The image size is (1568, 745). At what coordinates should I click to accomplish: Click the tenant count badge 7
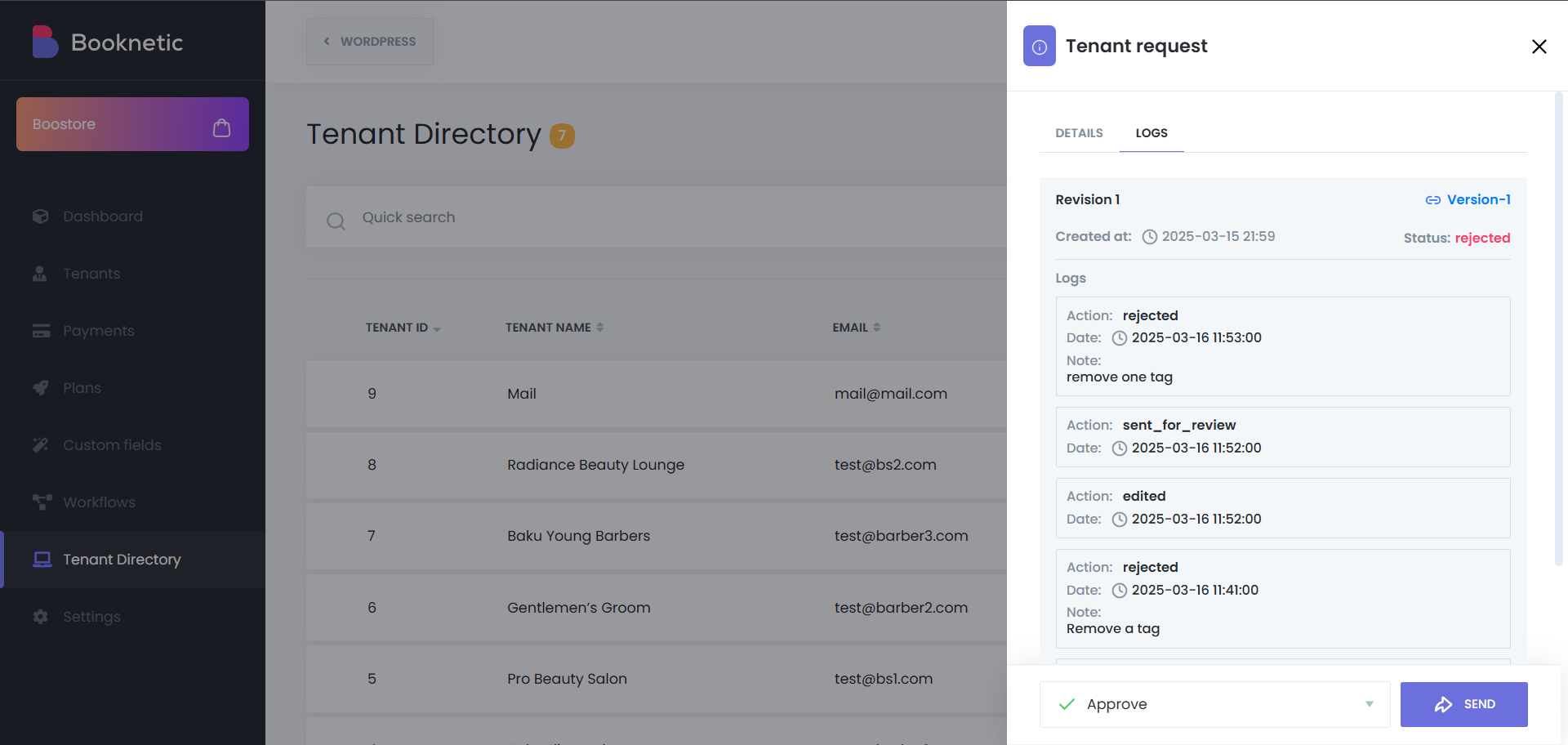(562, 136)
